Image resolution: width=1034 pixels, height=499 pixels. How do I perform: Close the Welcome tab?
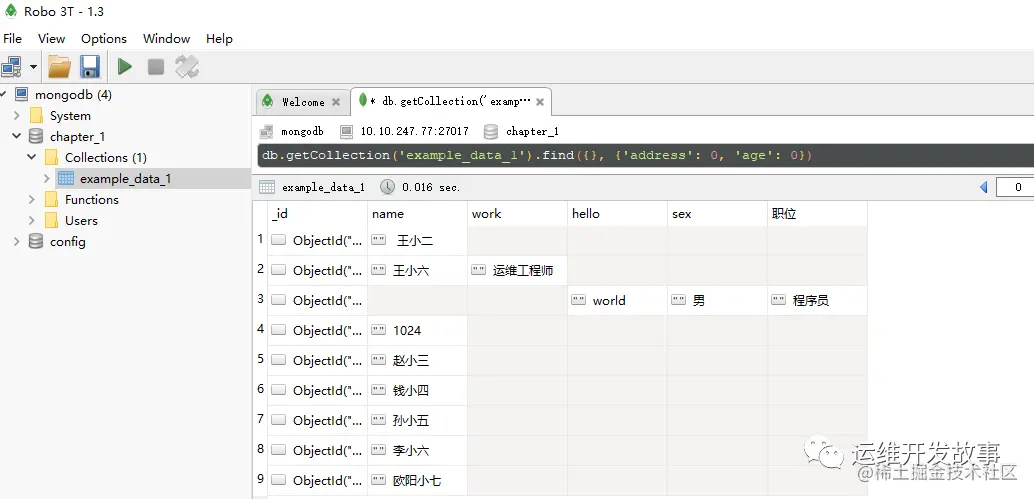[x=336, y=102]
